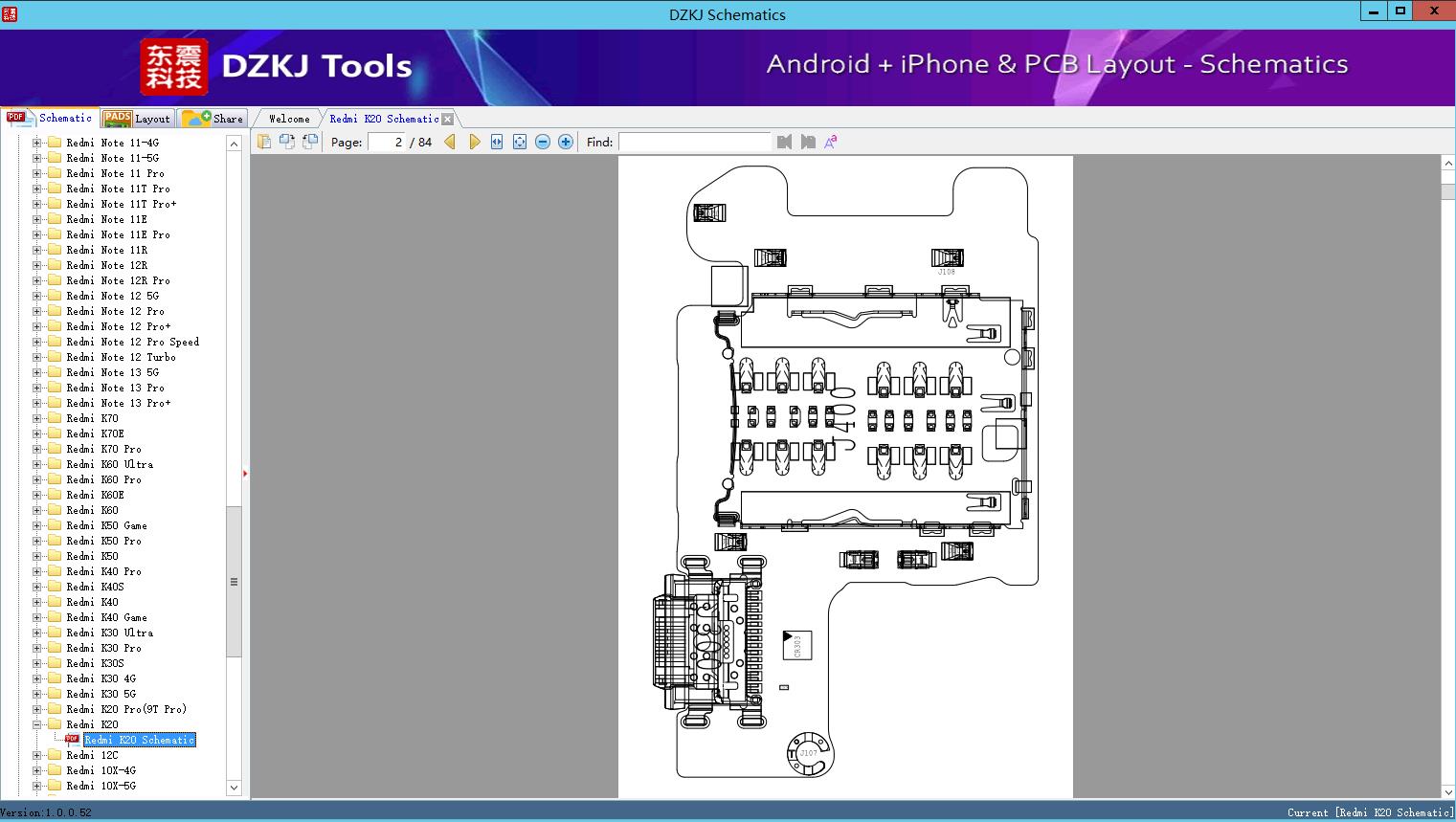This screenshot has height=822, width=1456.
Task: Zoom in with the plus icon
Action: (x=566, y=142)
